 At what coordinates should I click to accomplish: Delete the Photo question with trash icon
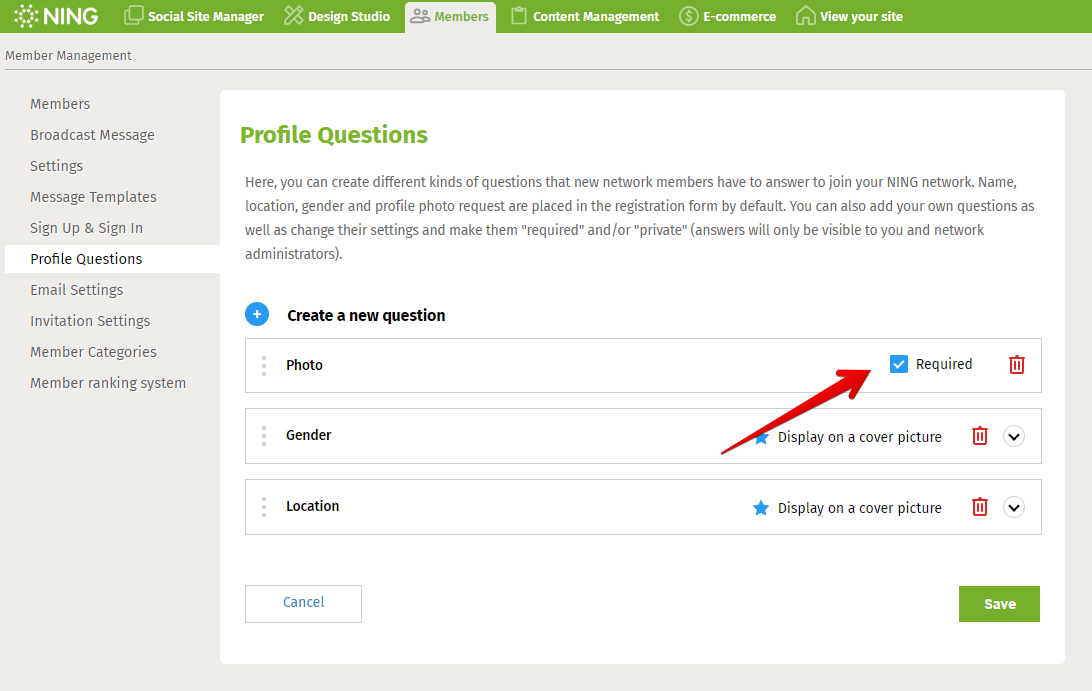1016,365
